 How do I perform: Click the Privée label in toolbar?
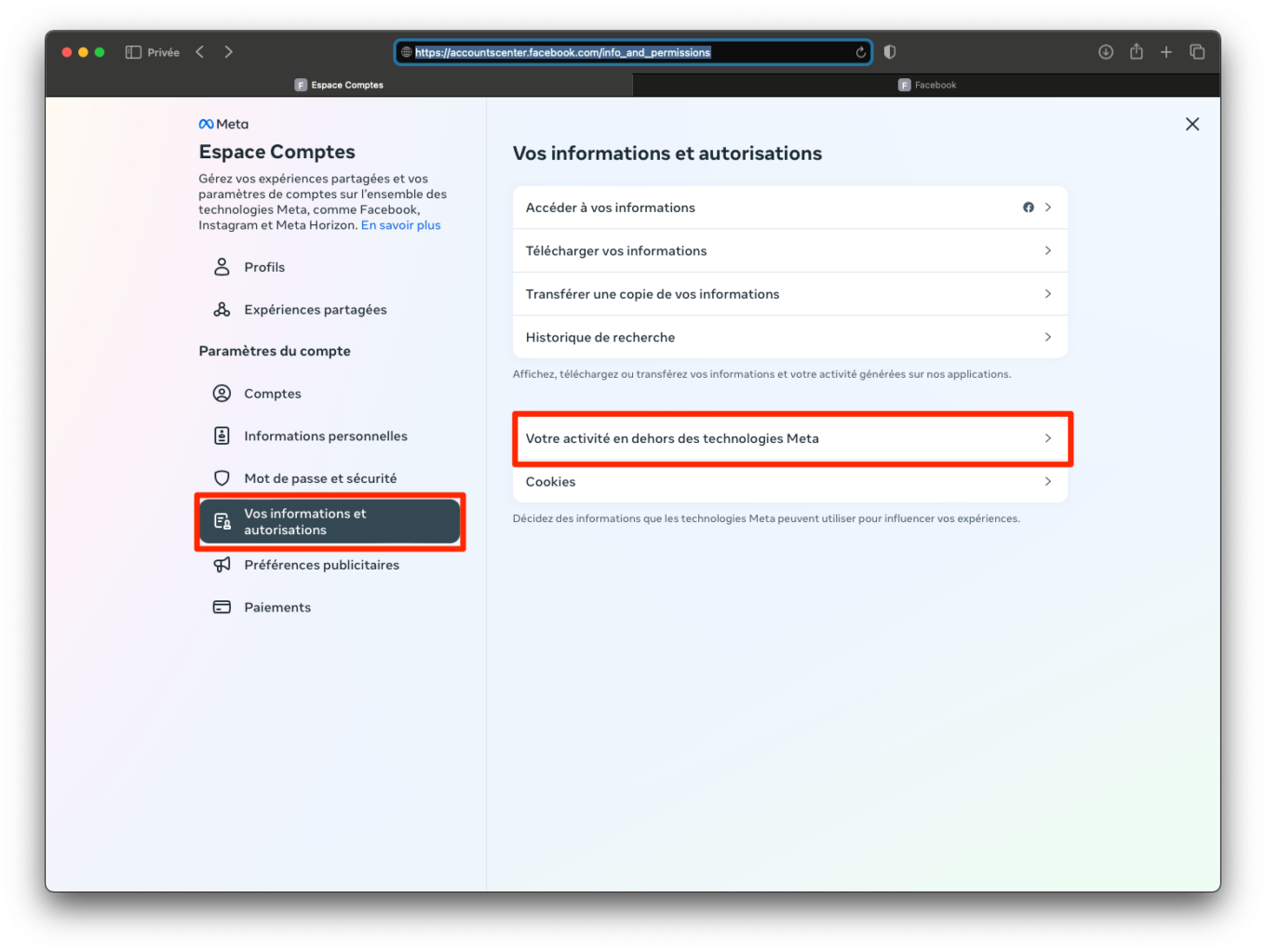tap(164, 53)
